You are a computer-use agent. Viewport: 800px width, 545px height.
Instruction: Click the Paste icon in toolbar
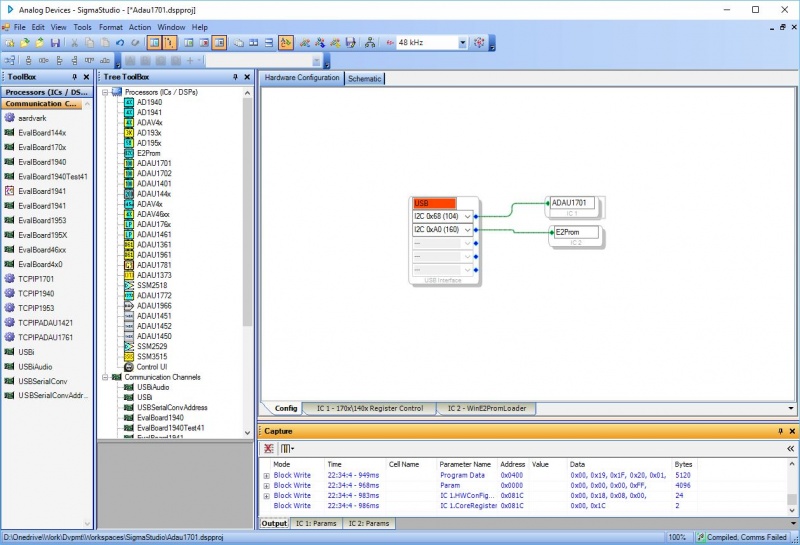click(105, 43)
